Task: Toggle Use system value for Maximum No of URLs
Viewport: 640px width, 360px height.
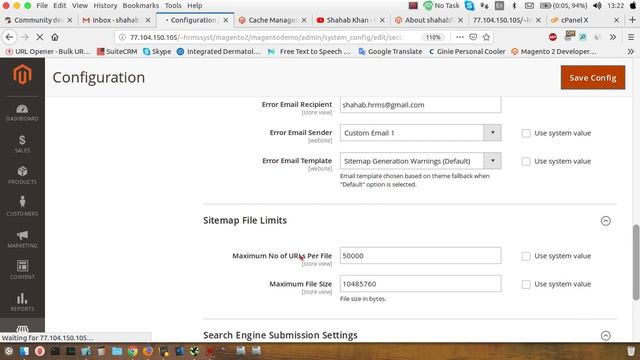Action: [526, 256]
